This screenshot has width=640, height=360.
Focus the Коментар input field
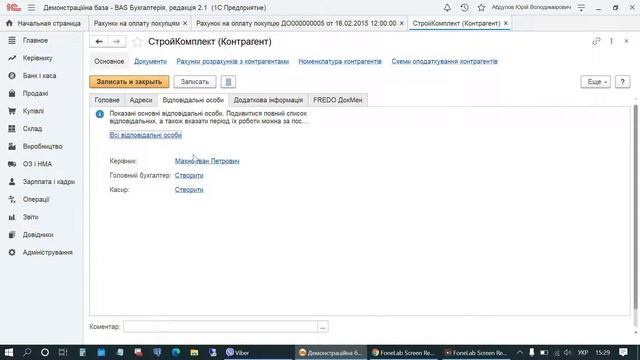coord(220,327)
